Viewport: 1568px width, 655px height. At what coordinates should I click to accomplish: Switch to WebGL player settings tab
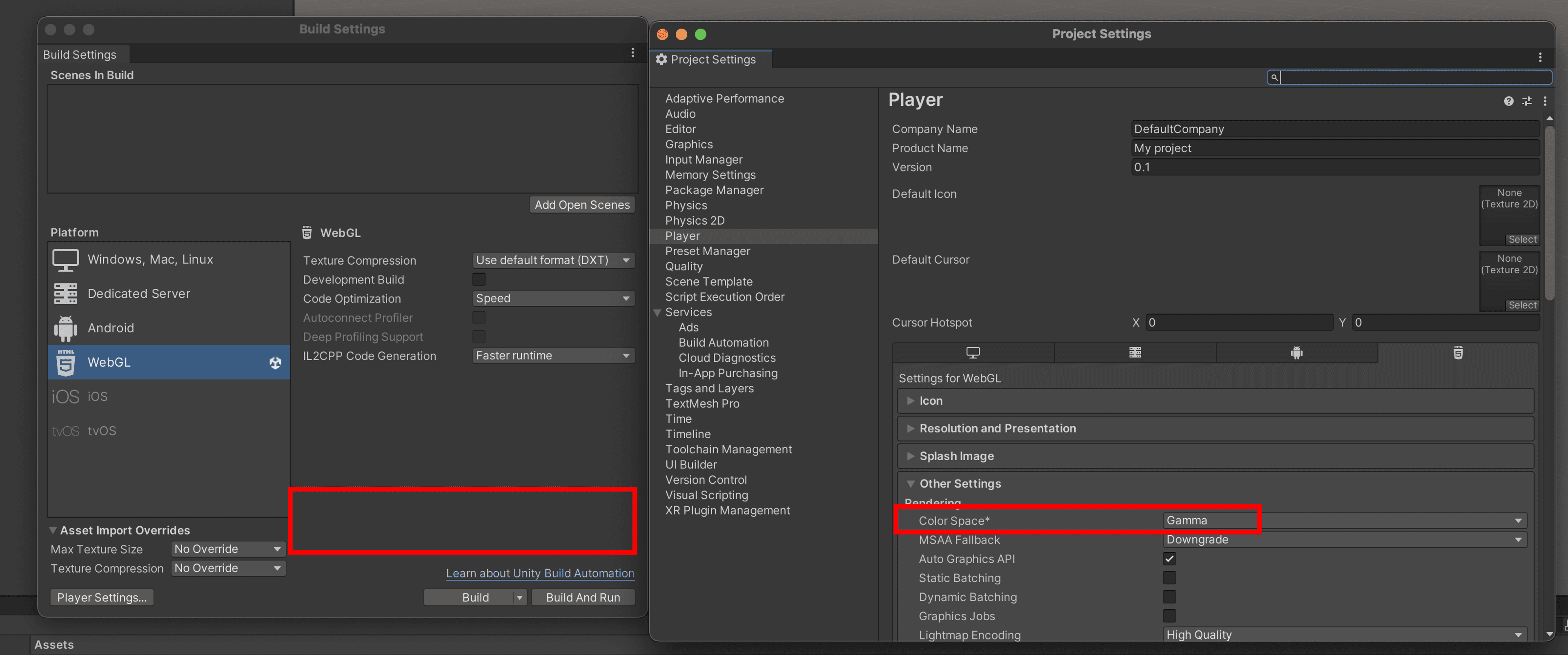pos(1458,352)
